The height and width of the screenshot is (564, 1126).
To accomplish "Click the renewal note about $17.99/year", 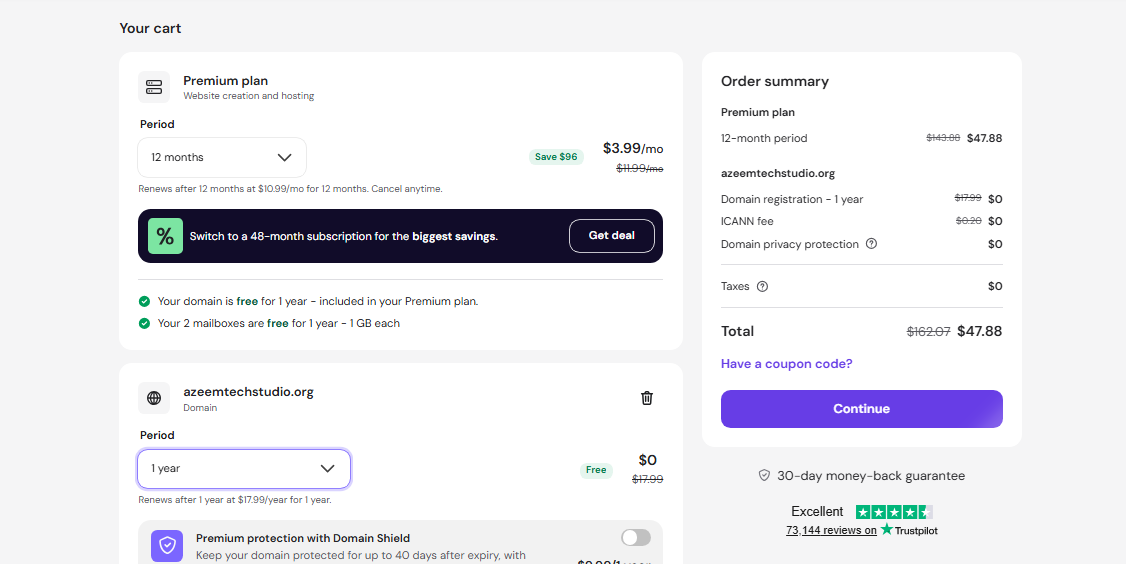I will coord(235,500).
